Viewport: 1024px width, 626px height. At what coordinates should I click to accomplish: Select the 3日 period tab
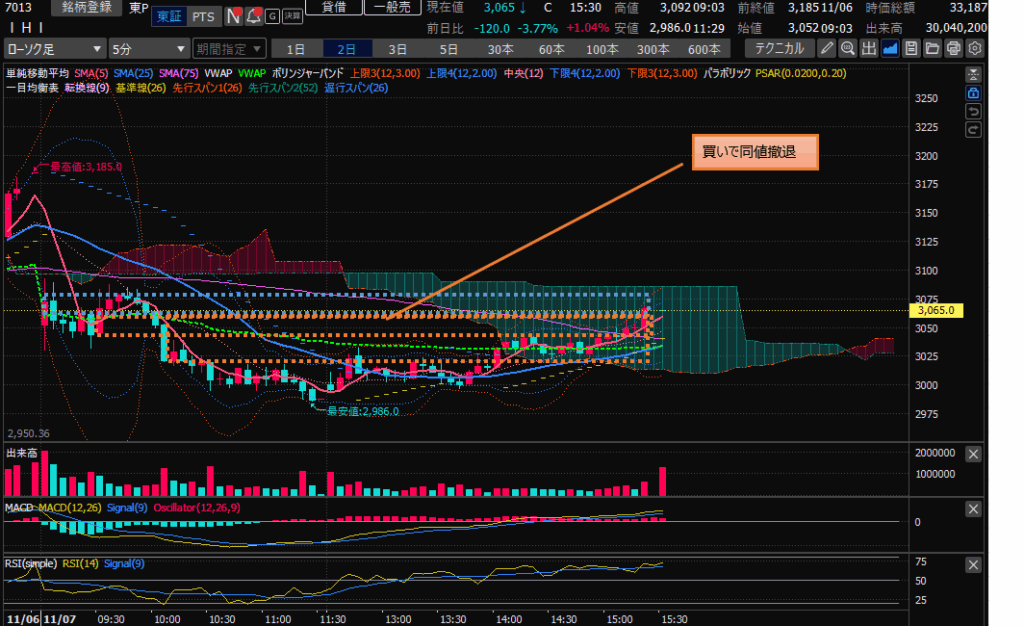[x=398, y=49]
